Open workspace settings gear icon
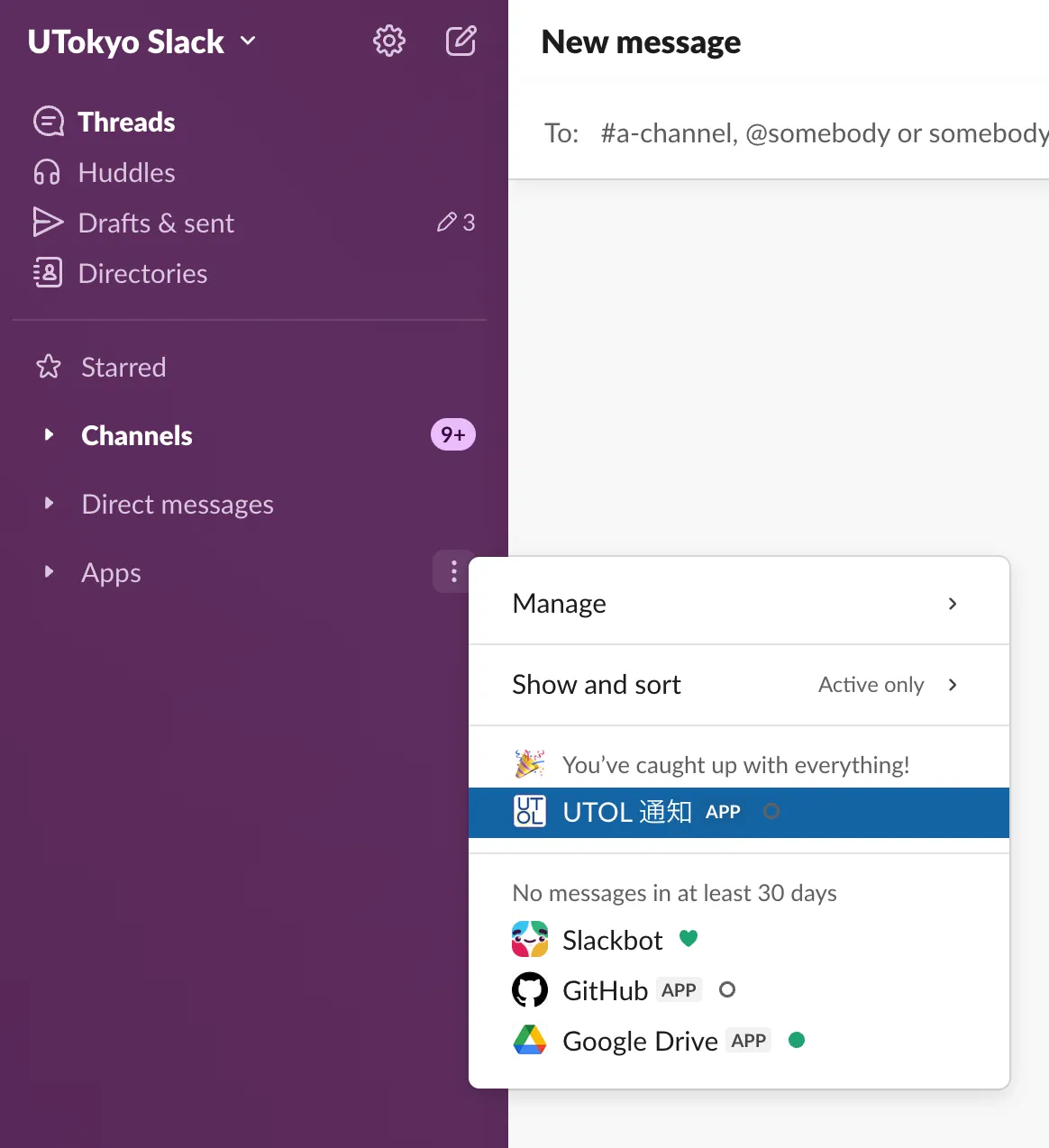Screen dimensions: 1049x1148 coord(389,41)
